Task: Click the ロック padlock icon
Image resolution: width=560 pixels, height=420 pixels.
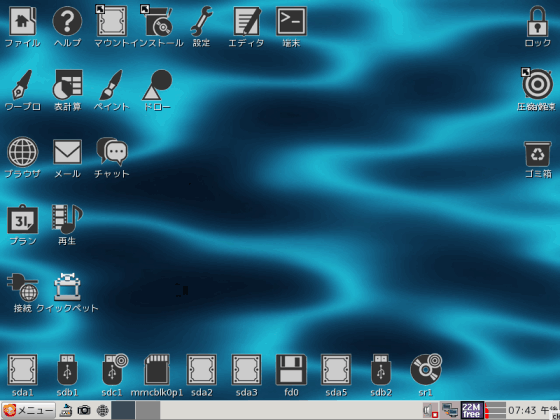Action: tap(538, 21)
